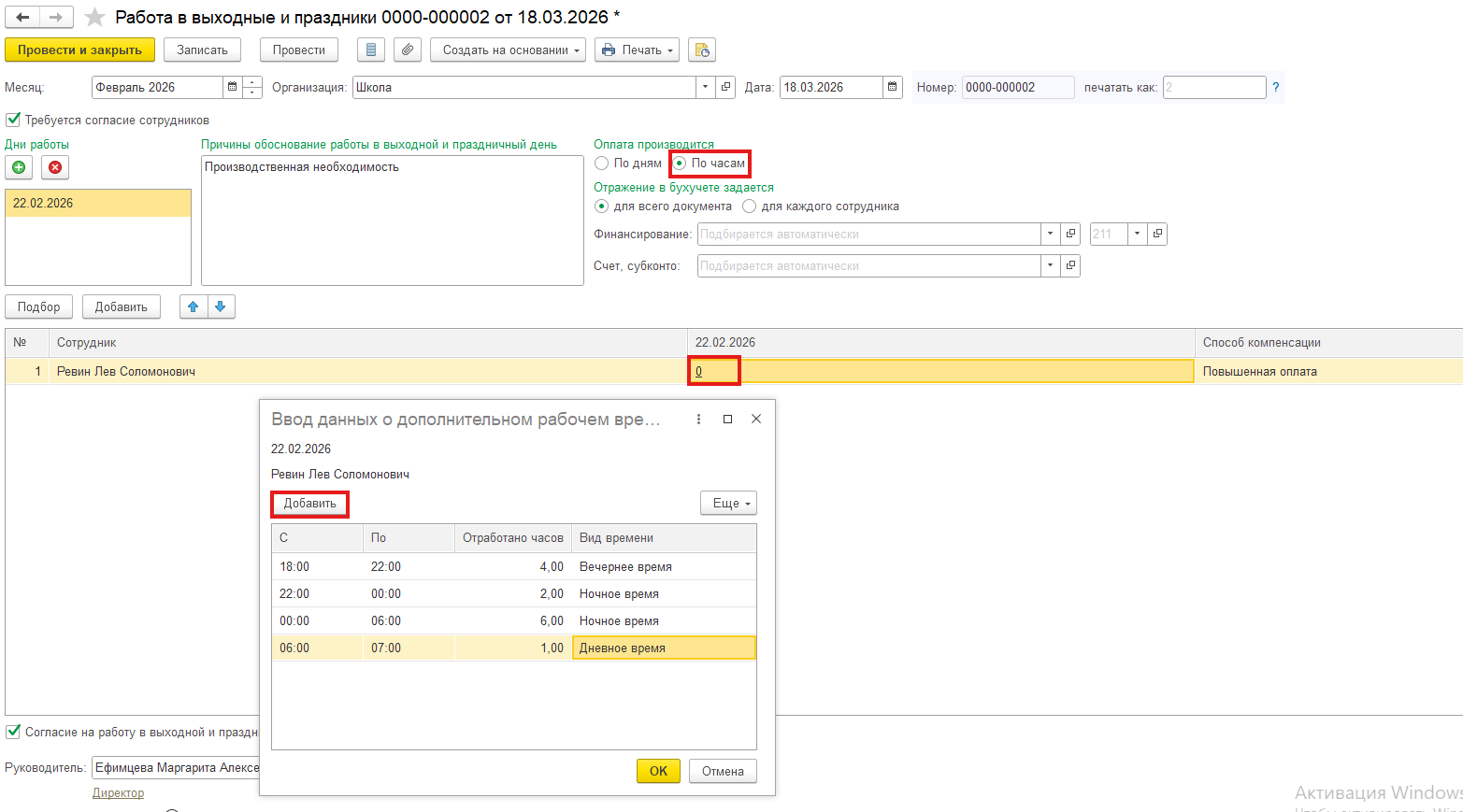Open the Директор position link
Viewport: 1463px width, 812px height.
[x=118, y=792]
